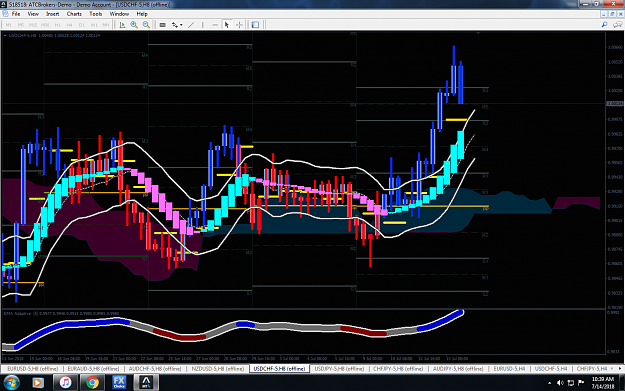Switch to EURUSD-5,H8 (offline) chart tab

pyautogui.click(x=32, y=369)
